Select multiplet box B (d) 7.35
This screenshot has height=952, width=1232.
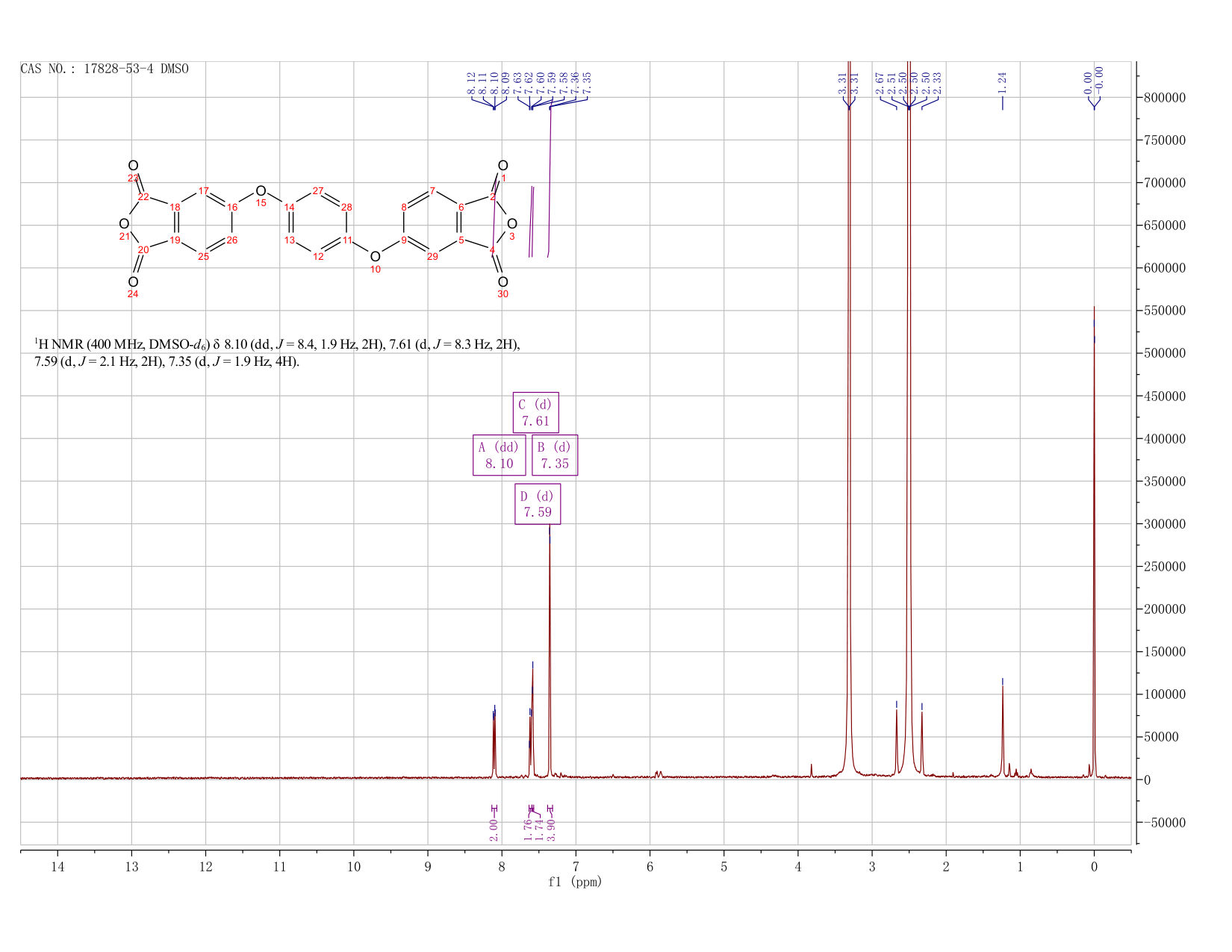555,455
